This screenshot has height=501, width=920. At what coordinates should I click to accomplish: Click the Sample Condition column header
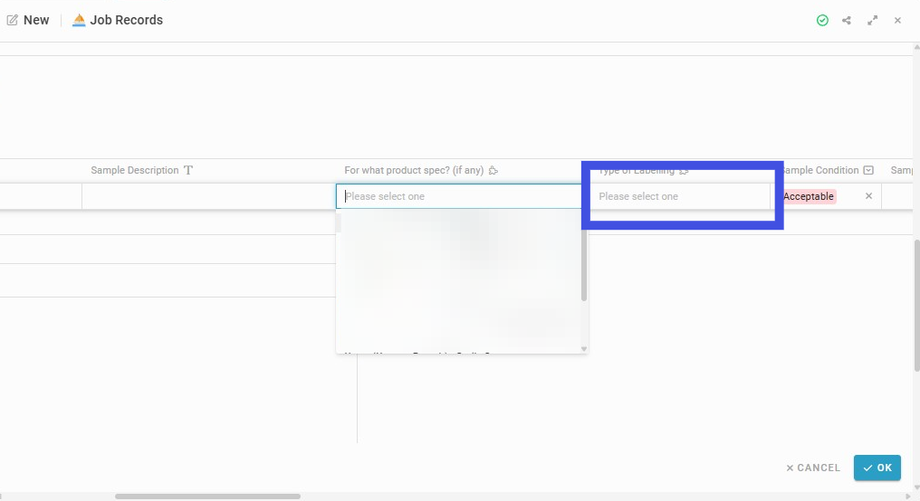click(x=821, y=170)
